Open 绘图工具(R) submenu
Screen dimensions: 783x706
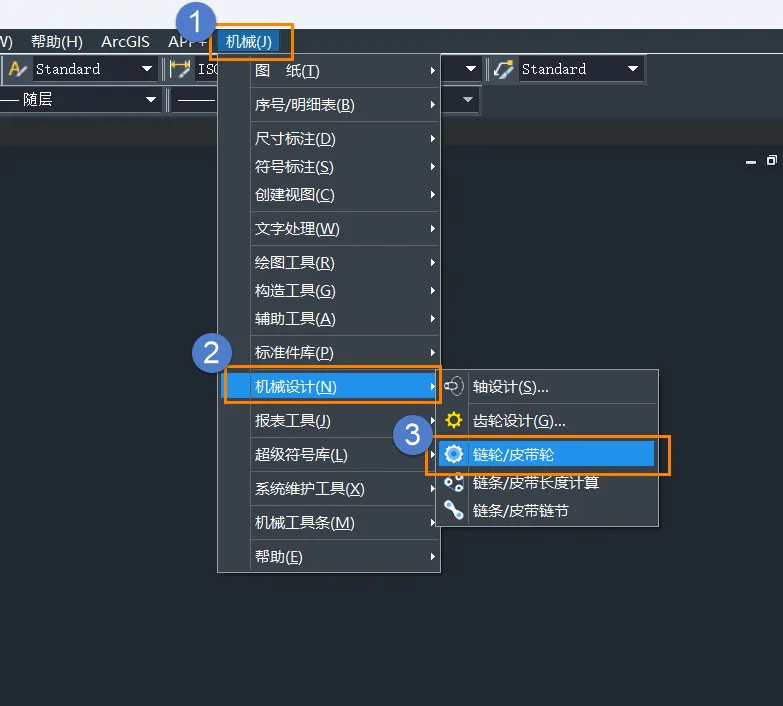pyautogui.click(x=345, y=262)
